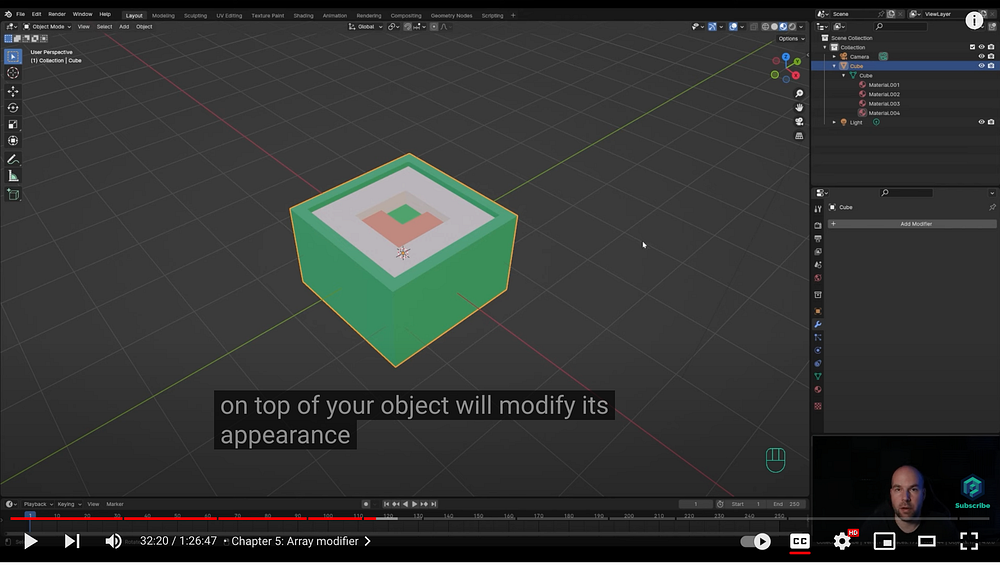This screenshot has height=565, width=1000.
Task: Open the Object properties orange square tab
Action: click(x=818, y=311)
